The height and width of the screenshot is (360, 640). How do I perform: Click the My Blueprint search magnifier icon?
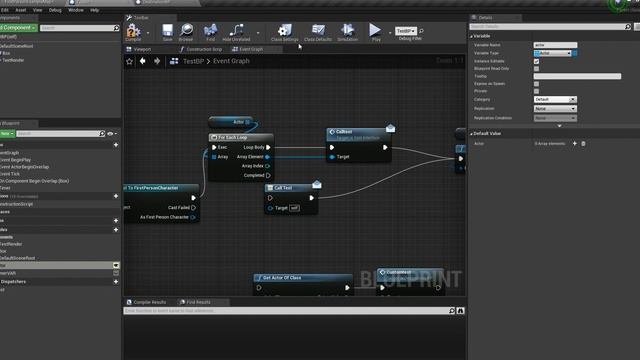pyautogui.click(x=102, y=133)
